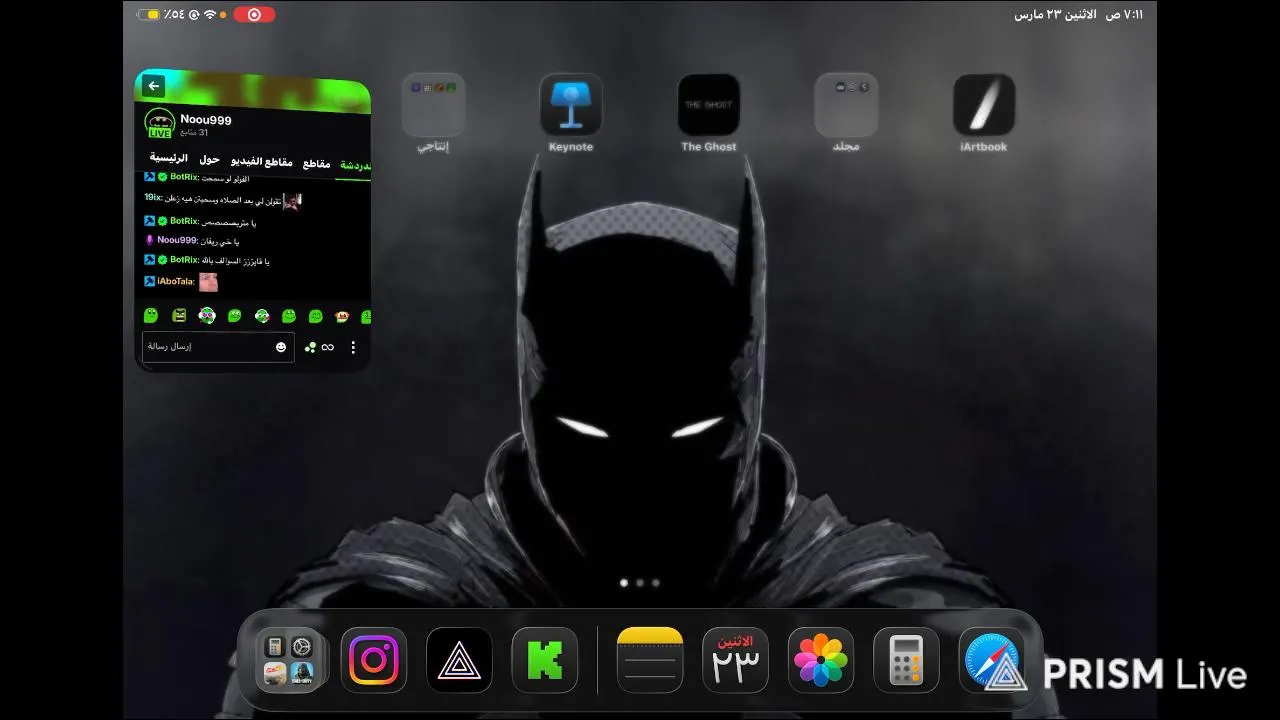The height and width of the screenshot is (720, 1280).
Task: Select the الدردشة chat tab
Action: click(x=355, y=165)
